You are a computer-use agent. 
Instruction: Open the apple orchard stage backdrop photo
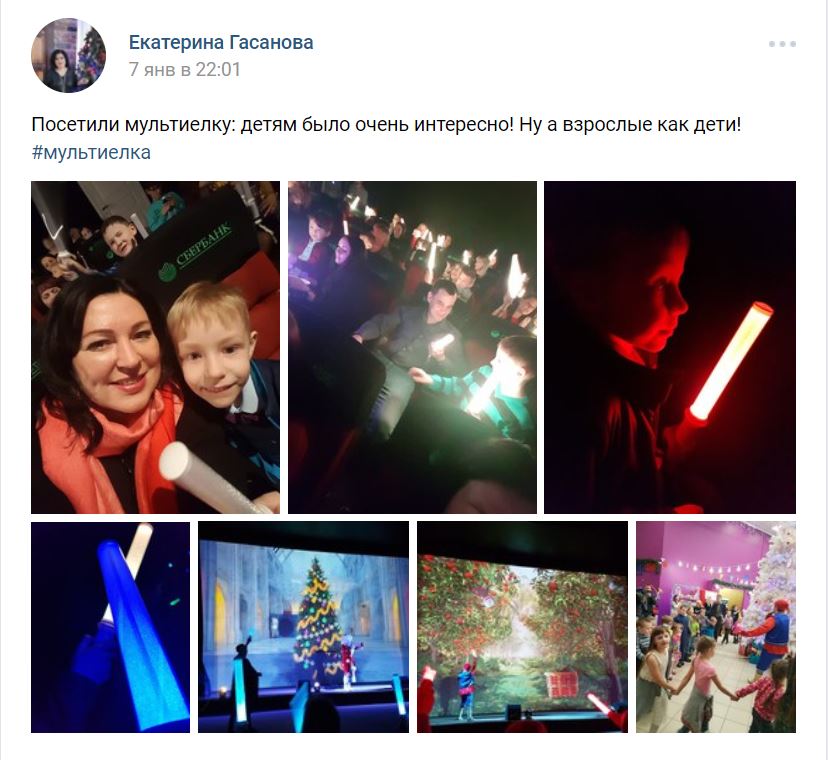522,627
